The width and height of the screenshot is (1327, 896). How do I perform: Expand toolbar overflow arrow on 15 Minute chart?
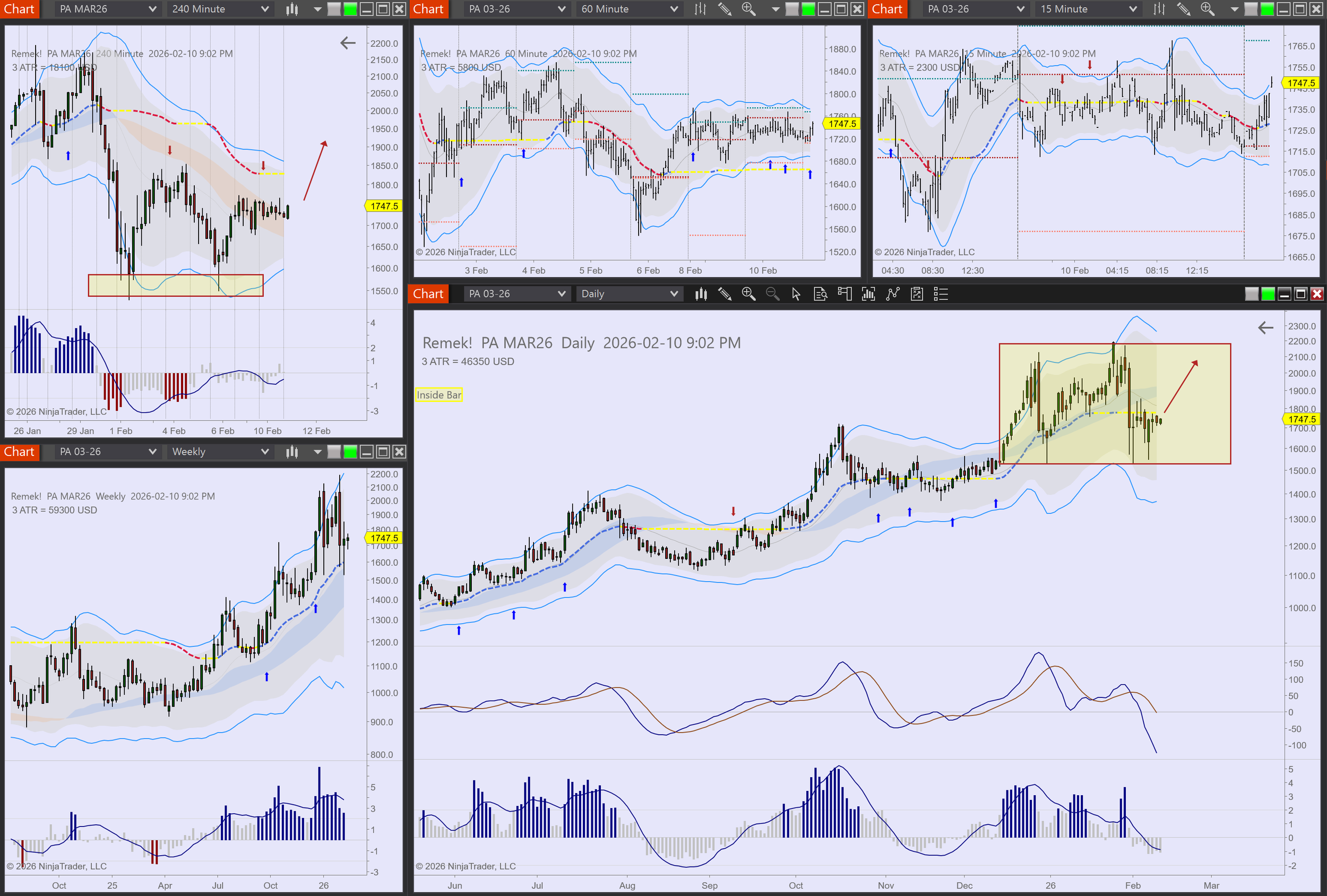(x=1234, y=9)
